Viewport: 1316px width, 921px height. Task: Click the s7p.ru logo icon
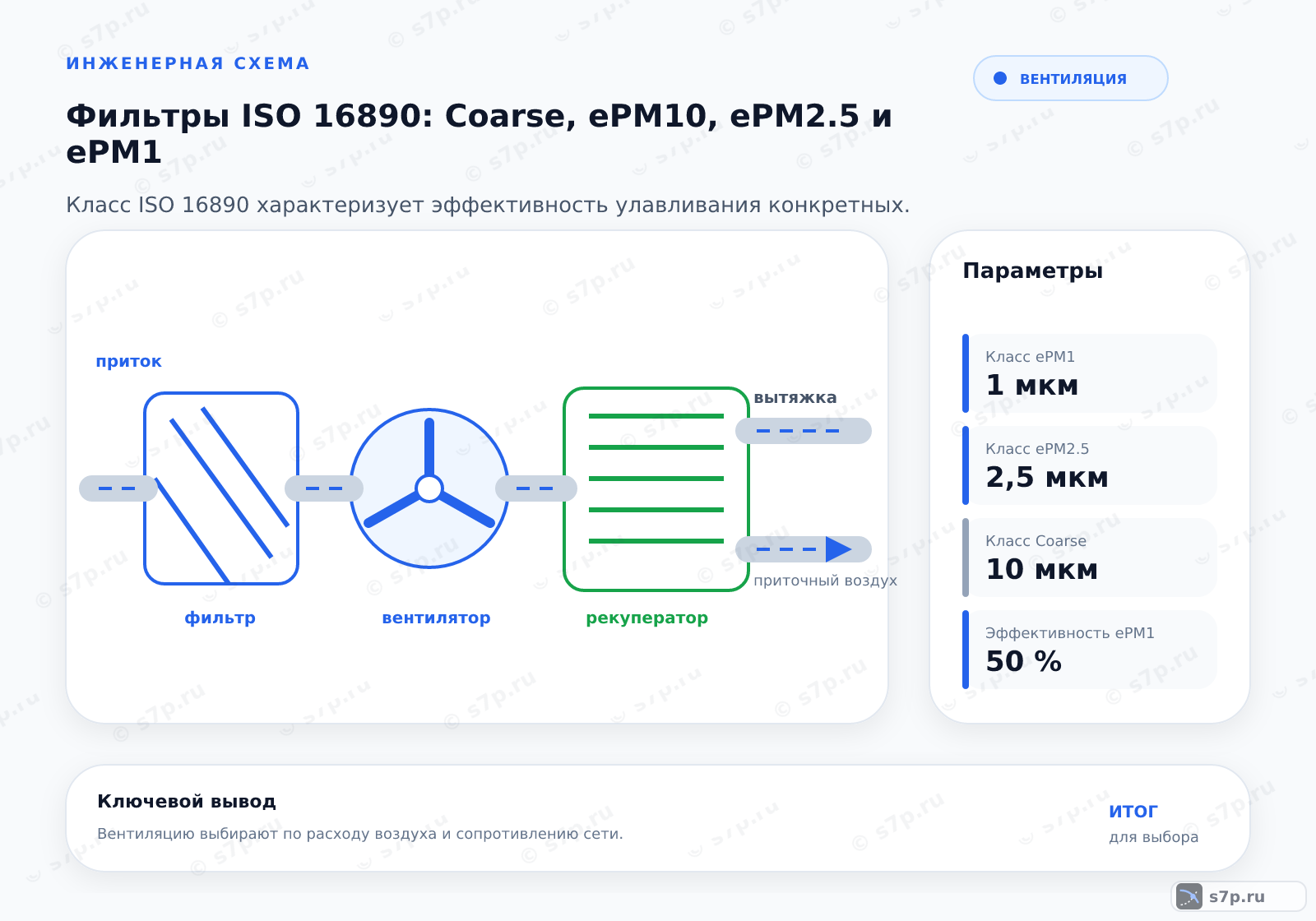tap(1189, 896)
